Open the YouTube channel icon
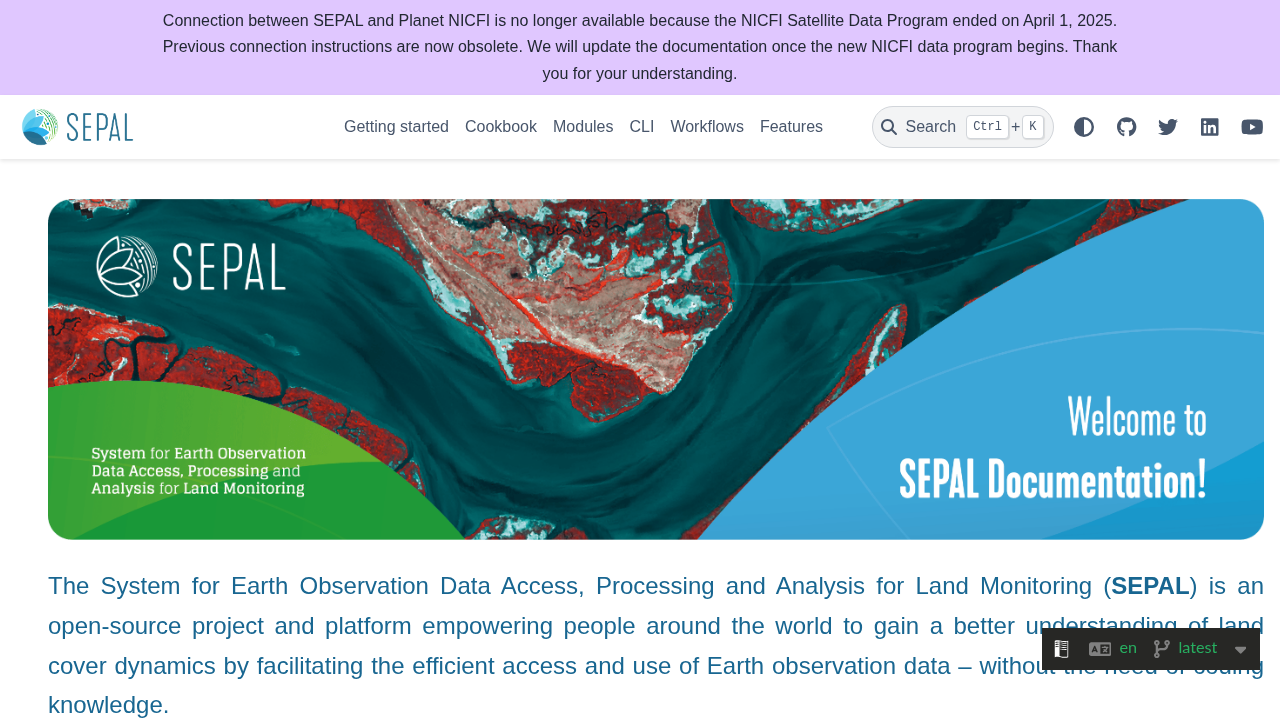The image size is (1280, 720). tap(1252, 127)
